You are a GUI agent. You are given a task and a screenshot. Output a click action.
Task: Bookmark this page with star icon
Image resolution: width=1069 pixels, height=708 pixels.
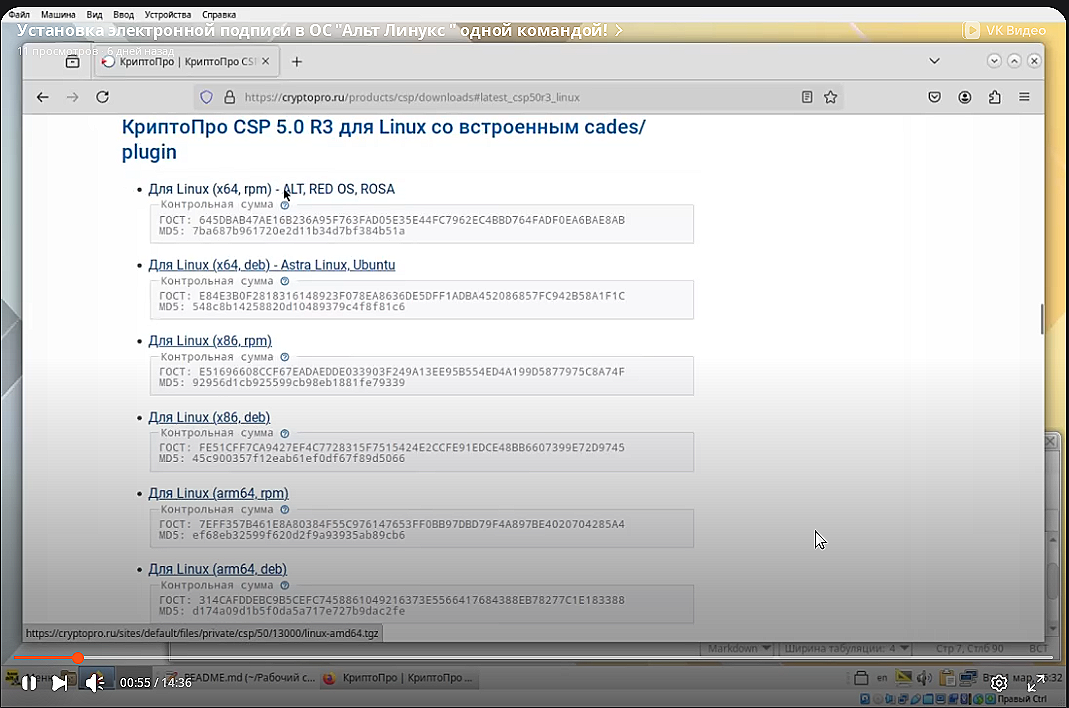tap(830, 97)
